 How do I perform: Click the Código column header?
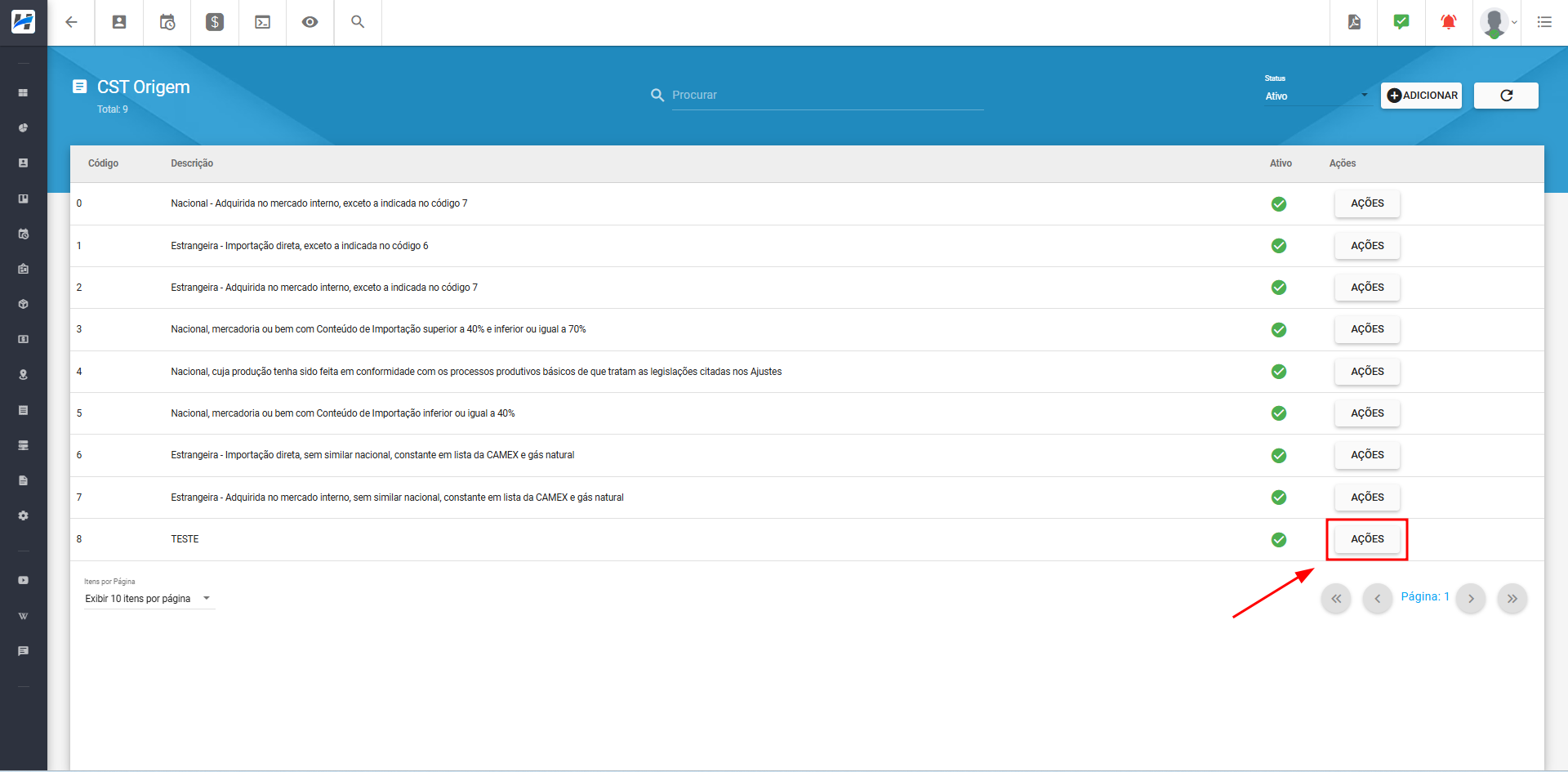click(x=104, y=163)
